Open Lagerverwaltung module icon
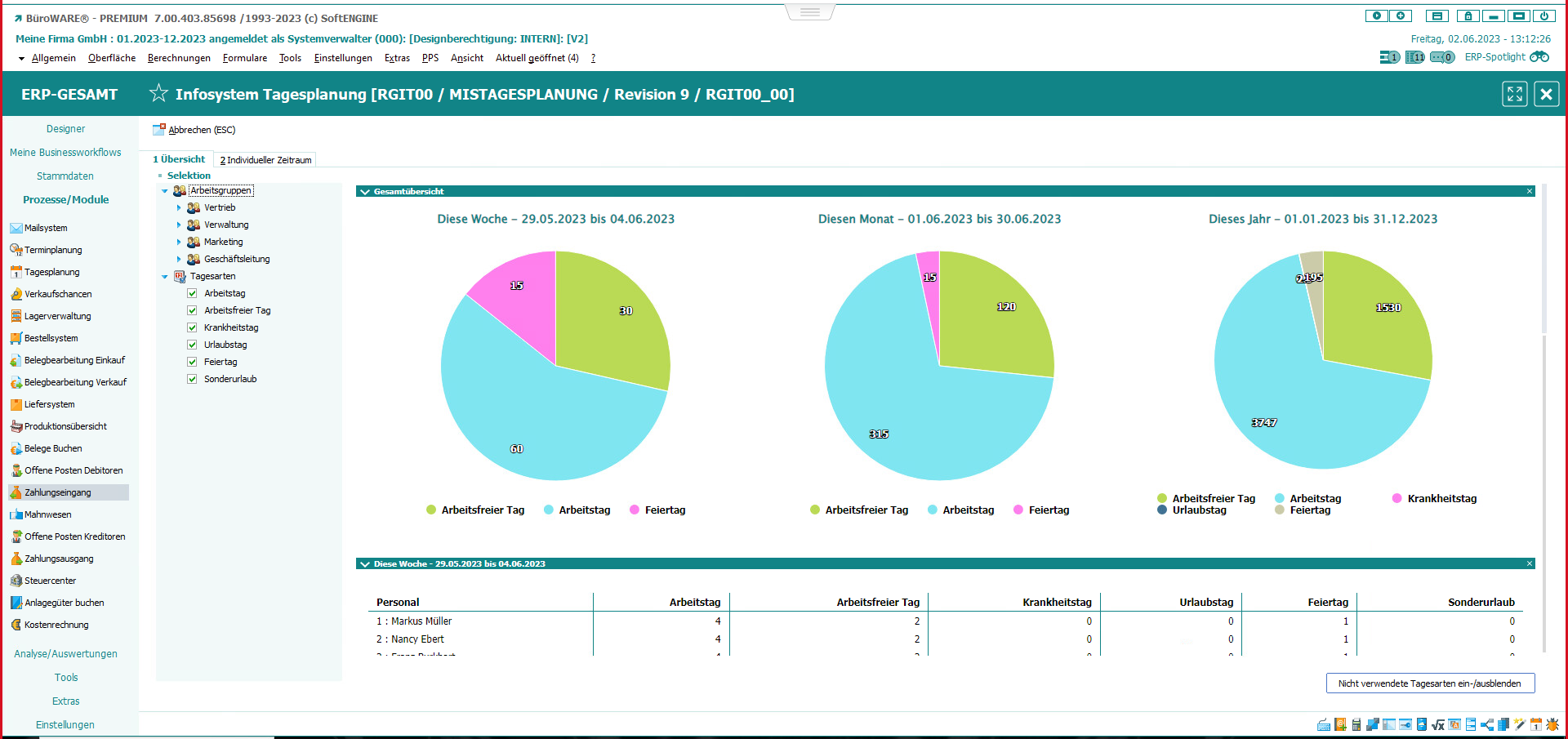Image resolution: width=1568 pixels, height=739 pixels. (x=16, y=316)
